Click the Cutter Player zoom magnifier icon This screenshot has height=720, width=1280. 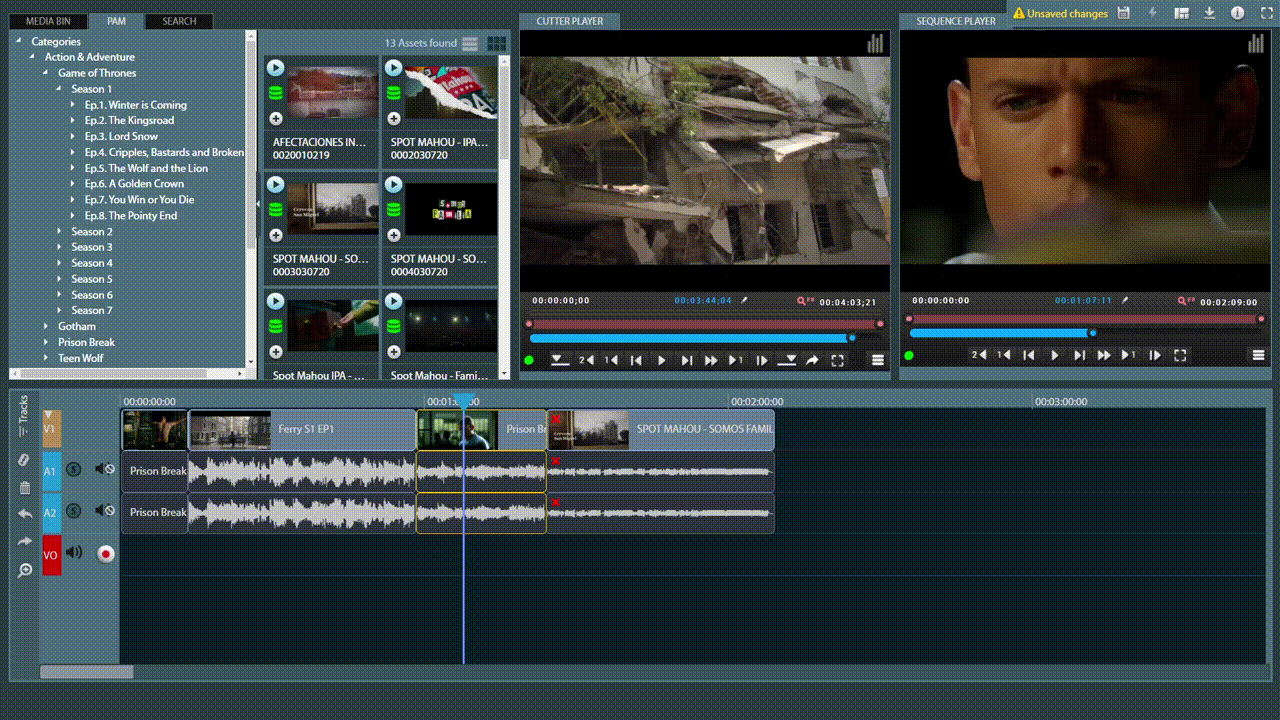point(803,300)
